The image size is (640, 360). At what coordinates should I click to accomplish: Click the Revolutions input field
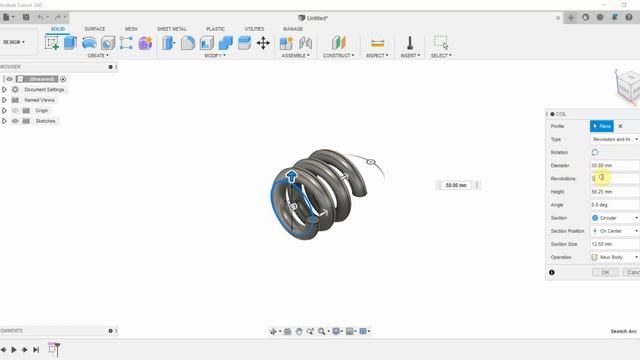pos(615,179)
